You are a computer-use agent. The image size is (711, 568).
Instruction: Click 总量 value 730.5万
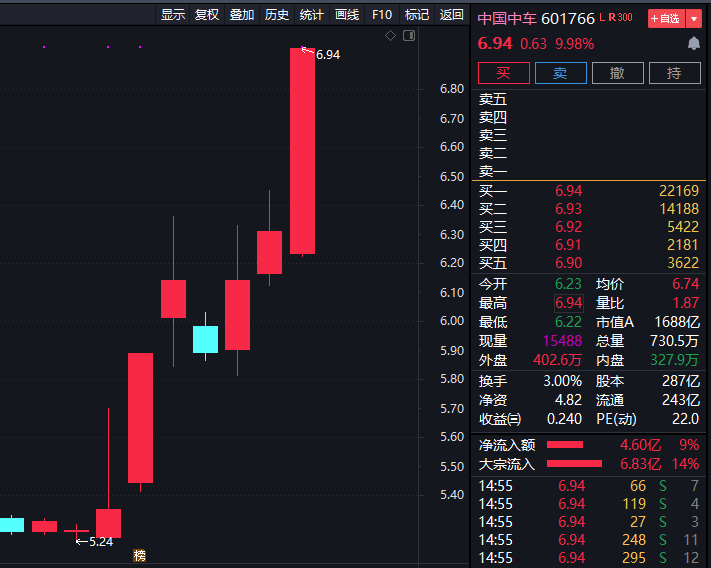(x=675, y=341)
